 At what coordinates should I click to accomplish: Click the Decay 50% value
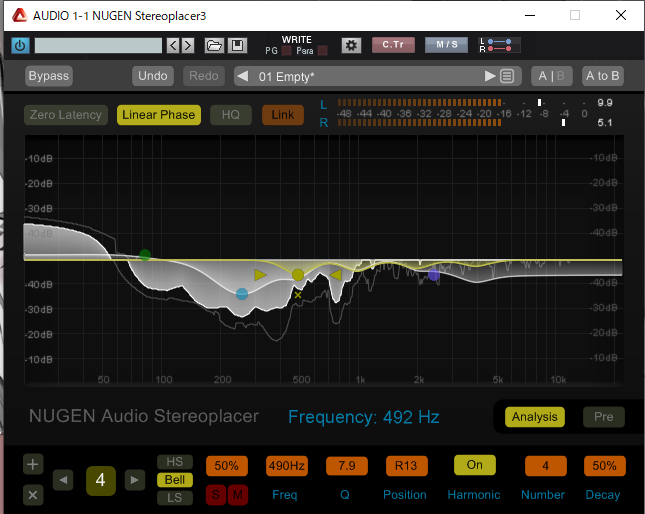[605, 466]
